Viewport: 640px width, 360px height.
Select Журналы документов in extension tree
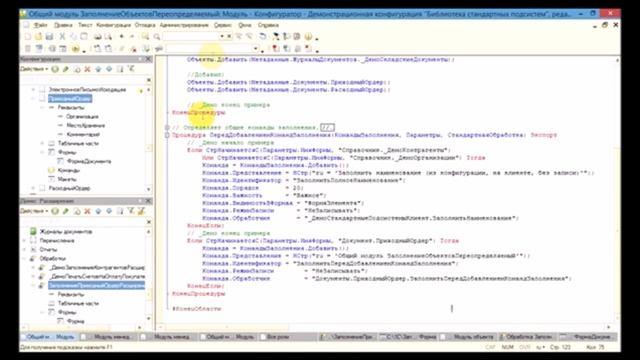[66, 231]
